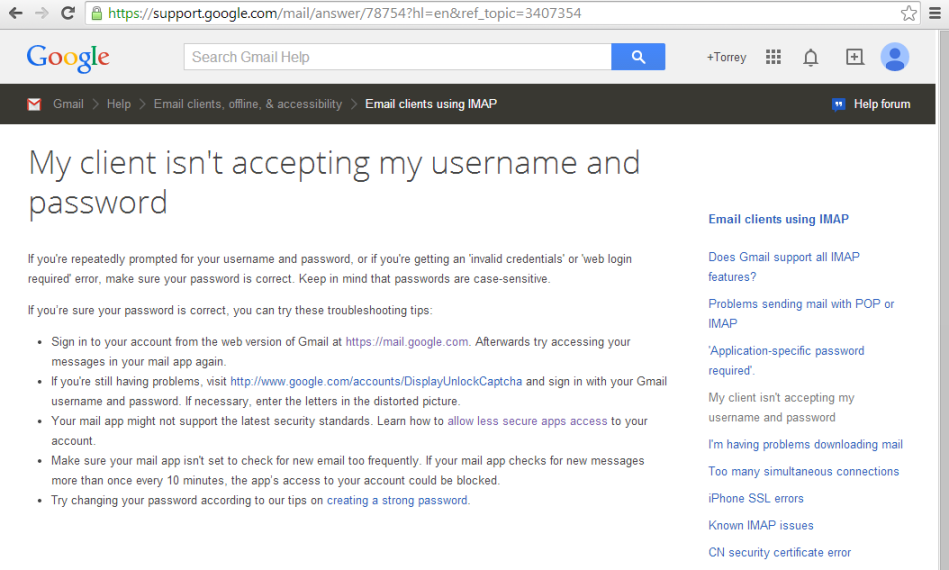Open the Help forum link

(x=882, y=104)
